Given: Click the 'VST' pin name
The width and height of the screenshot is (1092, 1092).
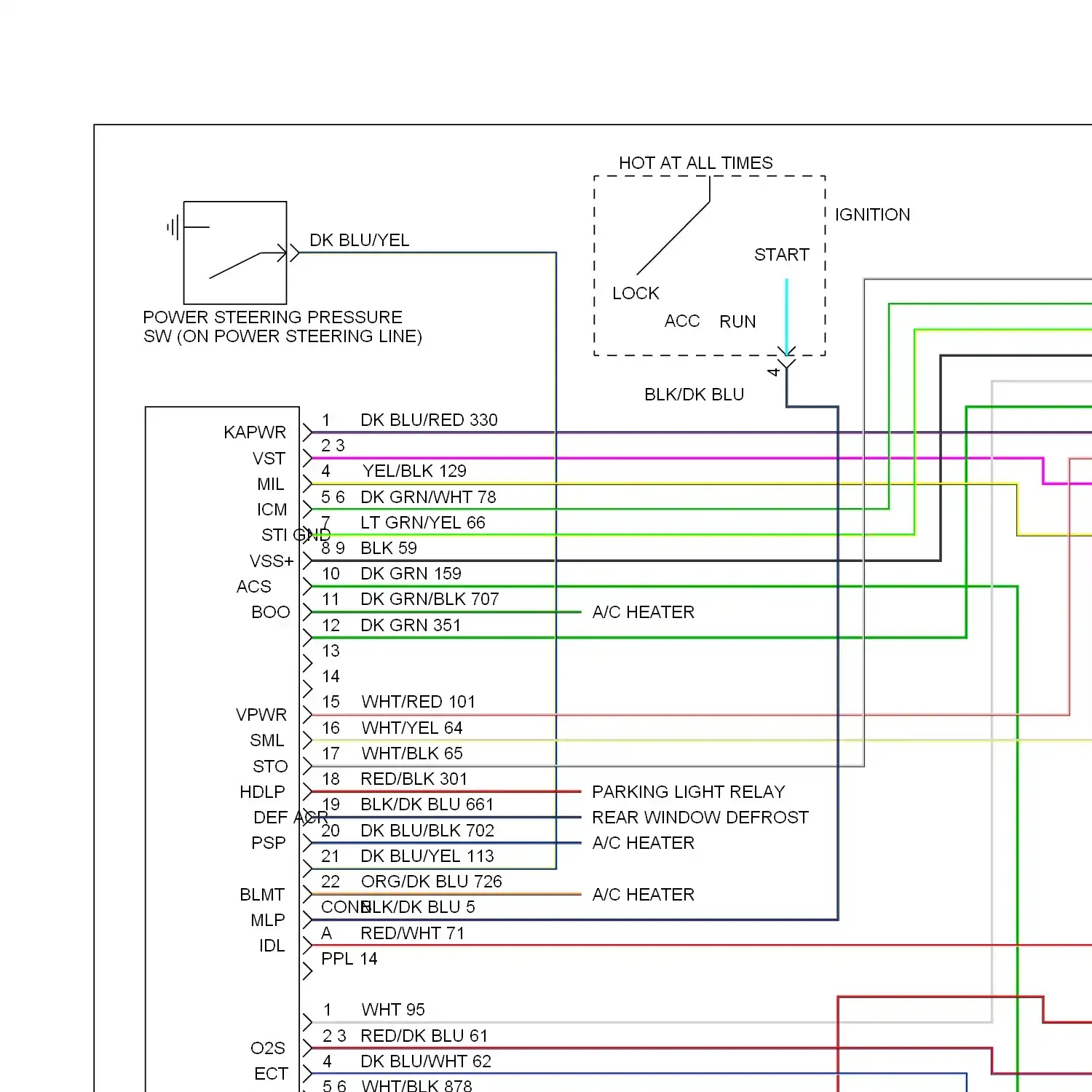Looking at the screenshot, I should tap(269, 459).
